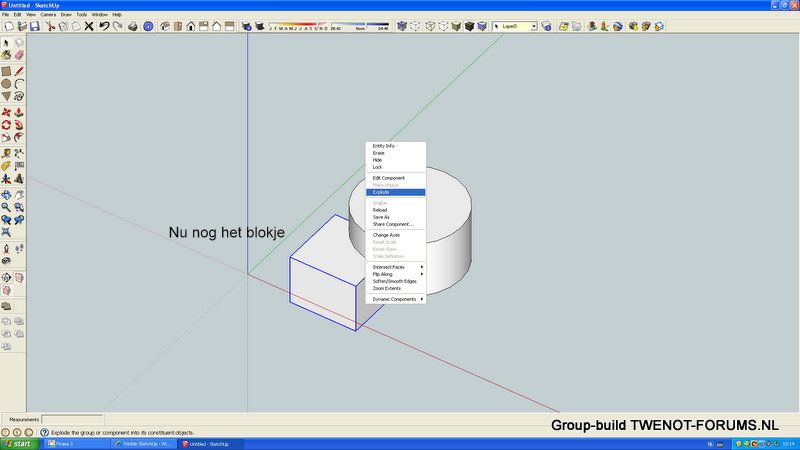Open Model Info blue circle icon
Image resolution: width=800 pixels, height=450 pixels.
(148, 26)
